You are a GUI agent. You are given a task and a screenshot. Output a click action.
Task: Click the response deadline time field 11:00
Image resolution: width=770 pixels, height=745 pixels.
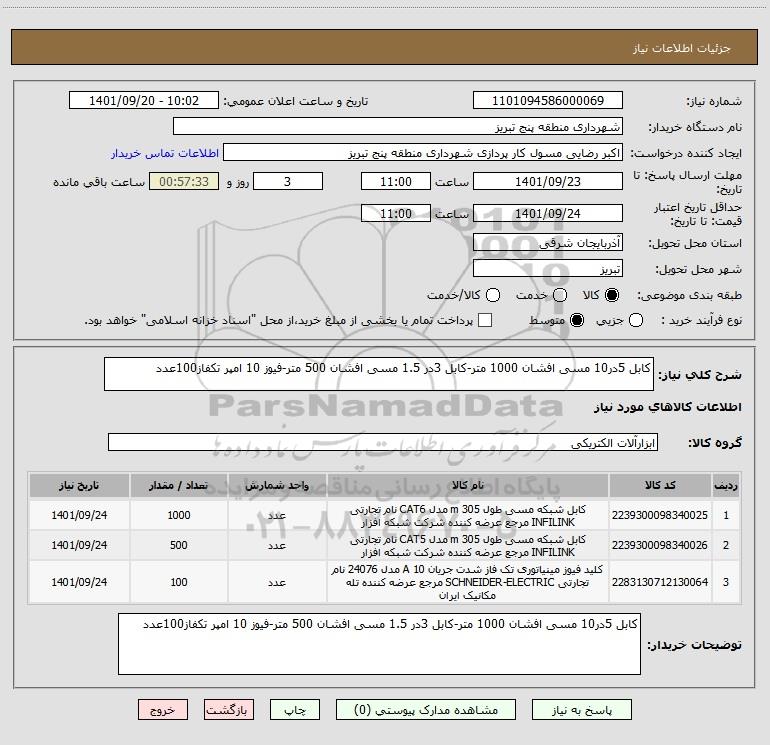[396, 182]
